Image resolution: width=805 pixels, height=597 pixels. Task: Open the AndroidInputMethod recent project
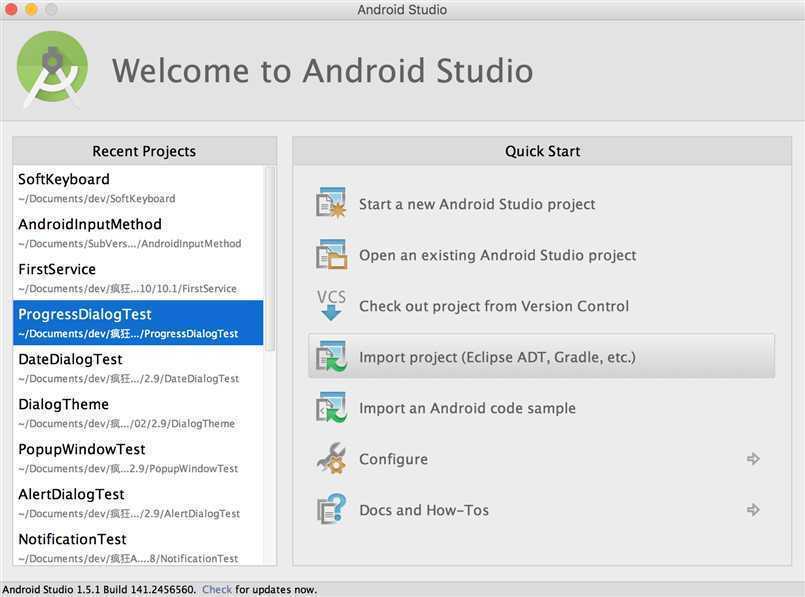coord(139,233)
